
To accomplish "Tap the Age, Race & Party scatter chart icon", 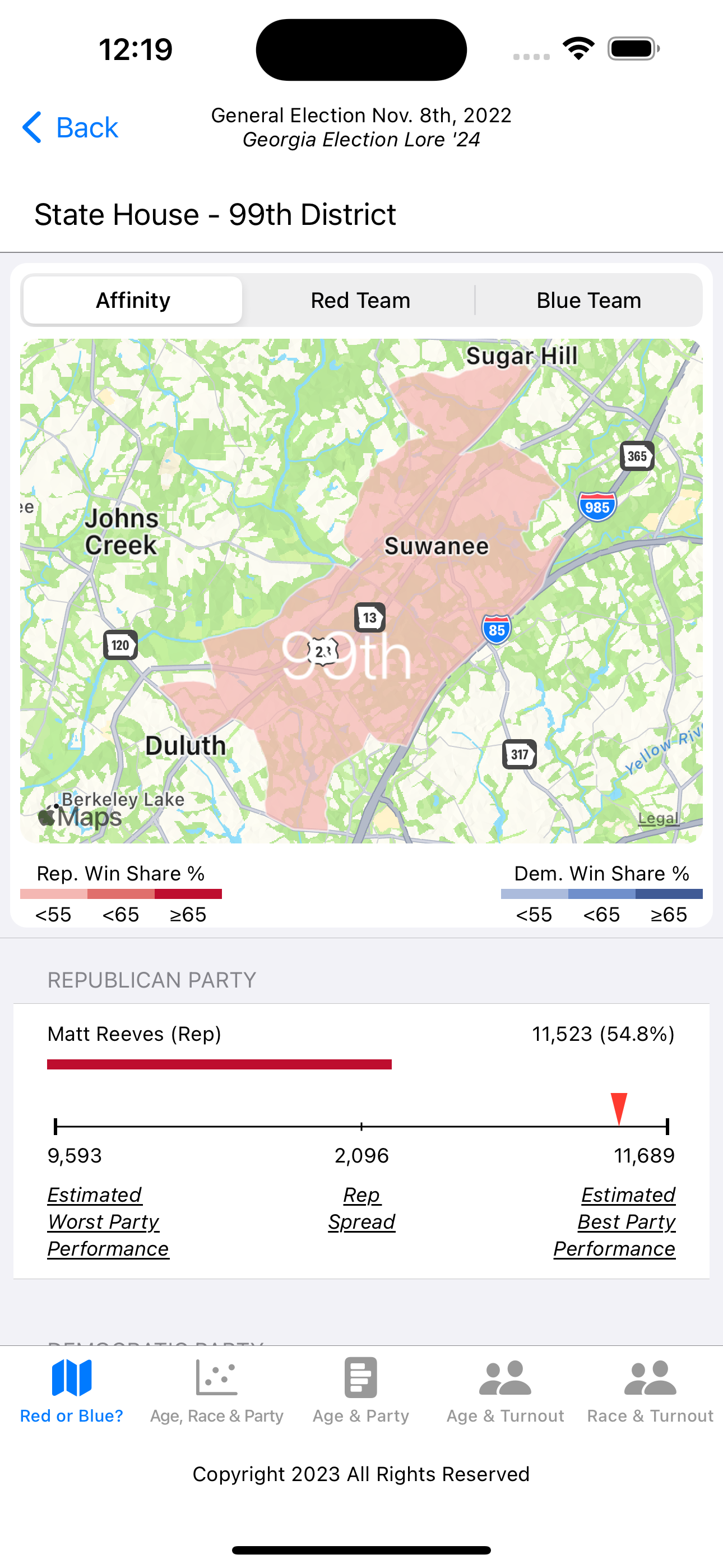I will (217, 1377).
